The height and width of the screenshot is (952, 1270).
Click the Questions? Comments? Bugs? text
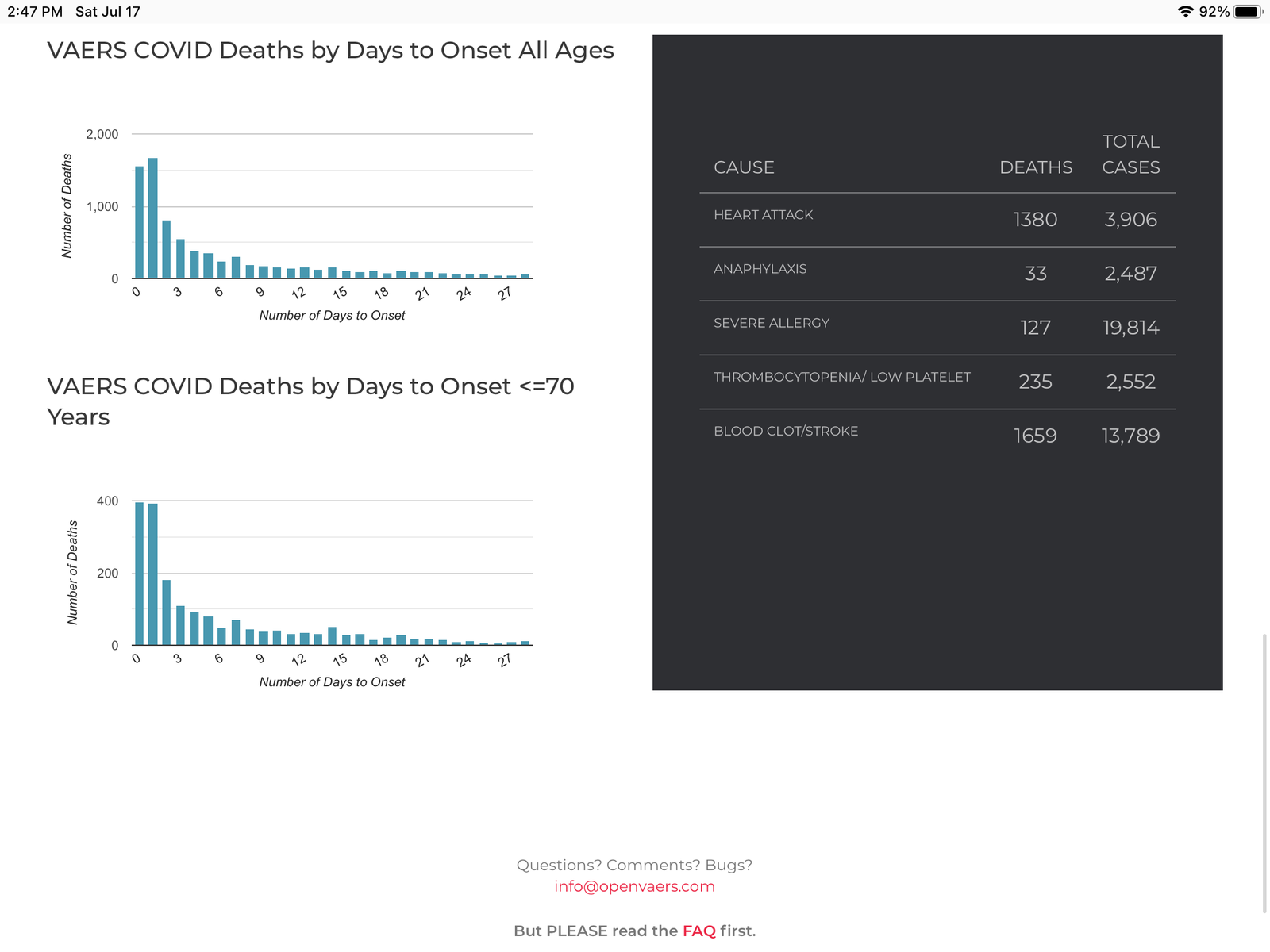[634, 865]
